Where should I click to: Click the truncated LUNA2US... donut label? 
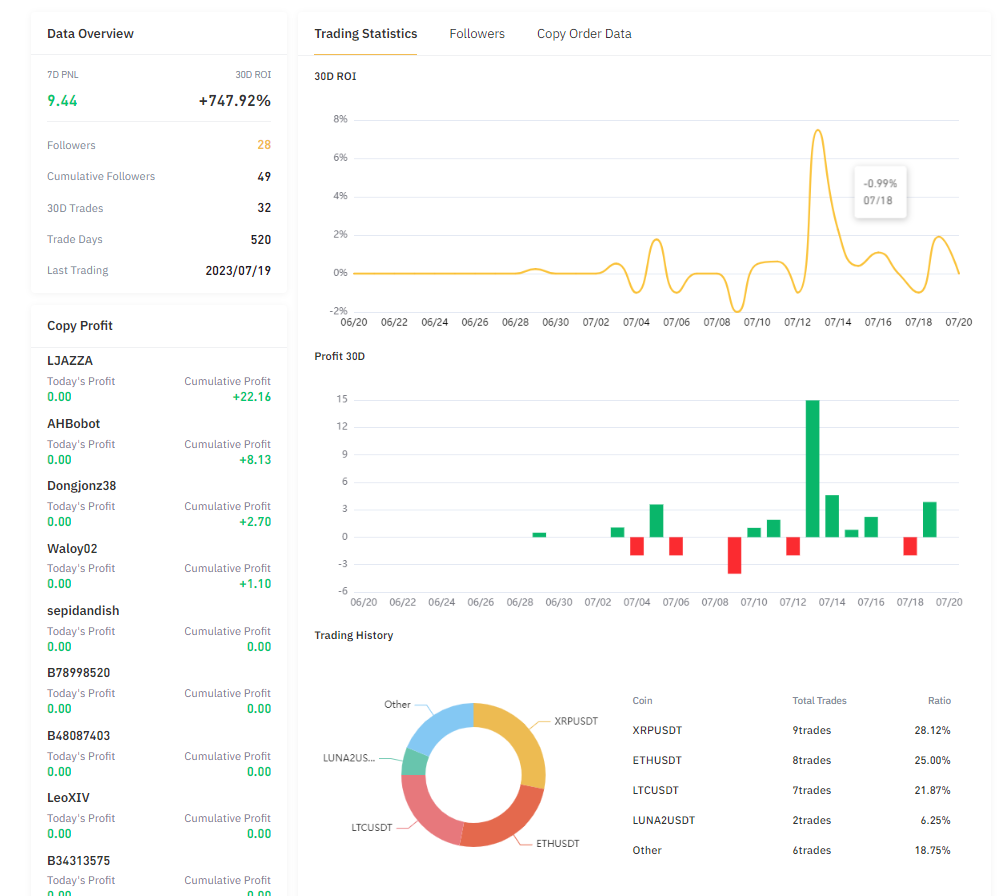click(349, 758)
